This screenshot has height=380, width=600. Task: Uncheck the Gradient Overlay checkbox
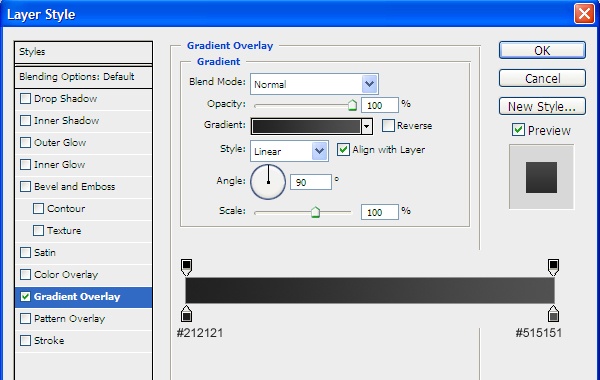[25, 297]
